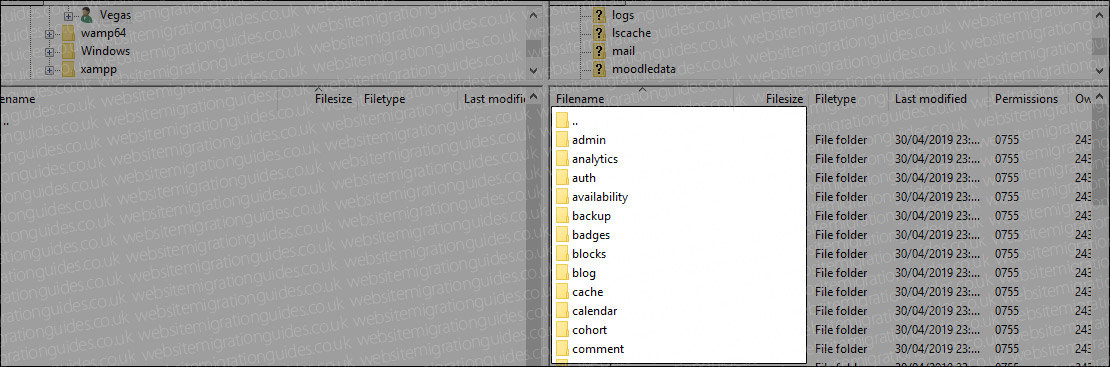Click the question-mark folder icon for mail

600,51
